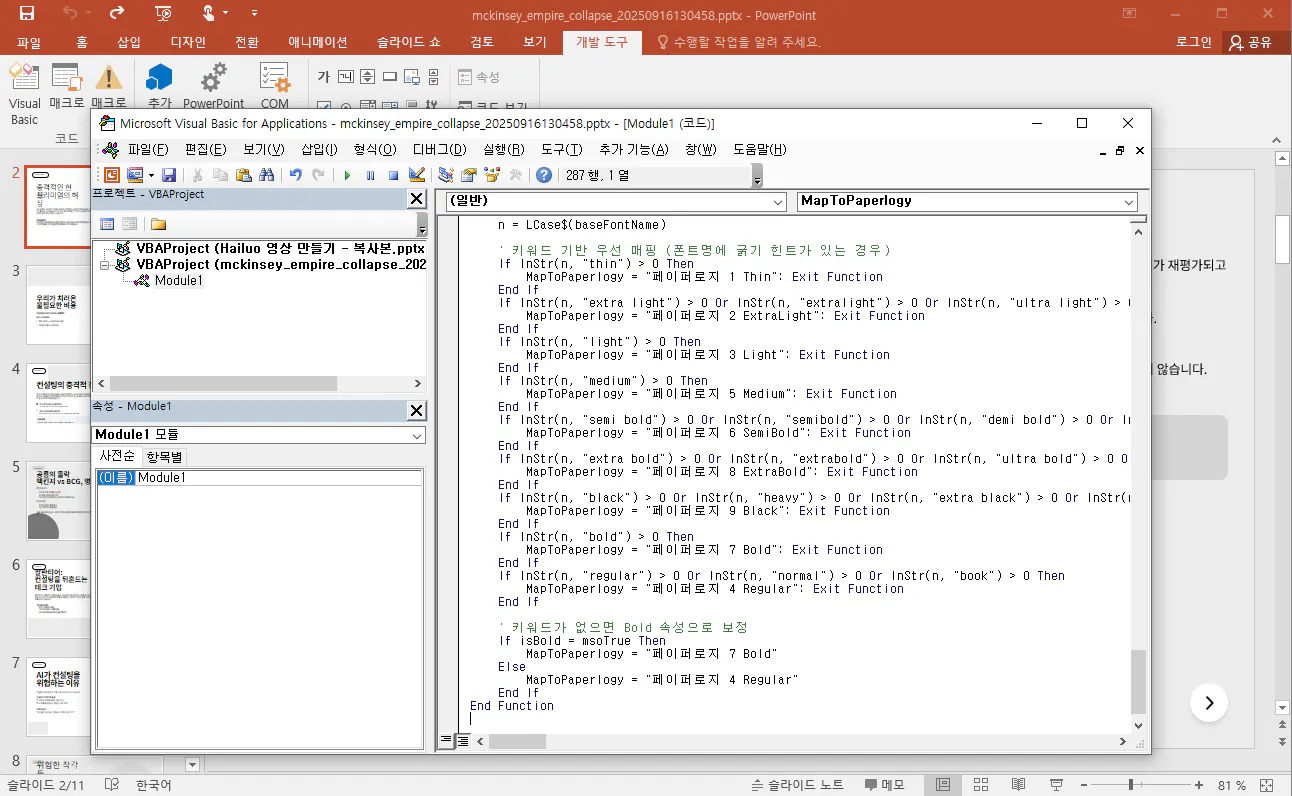
Task: Switch to full module view at bottom left
Action: tap(463, 741)
